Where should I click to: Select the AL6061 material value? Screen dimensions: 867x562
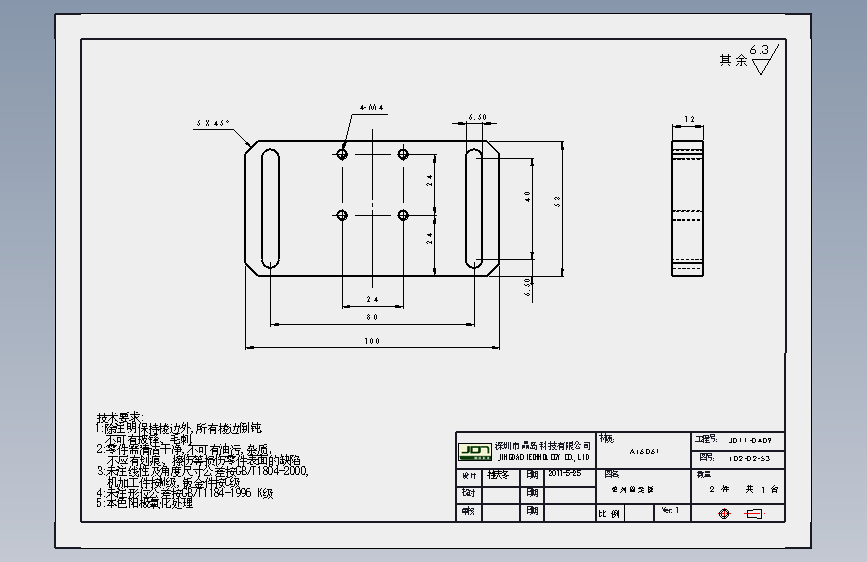click(x=644, y=451)
